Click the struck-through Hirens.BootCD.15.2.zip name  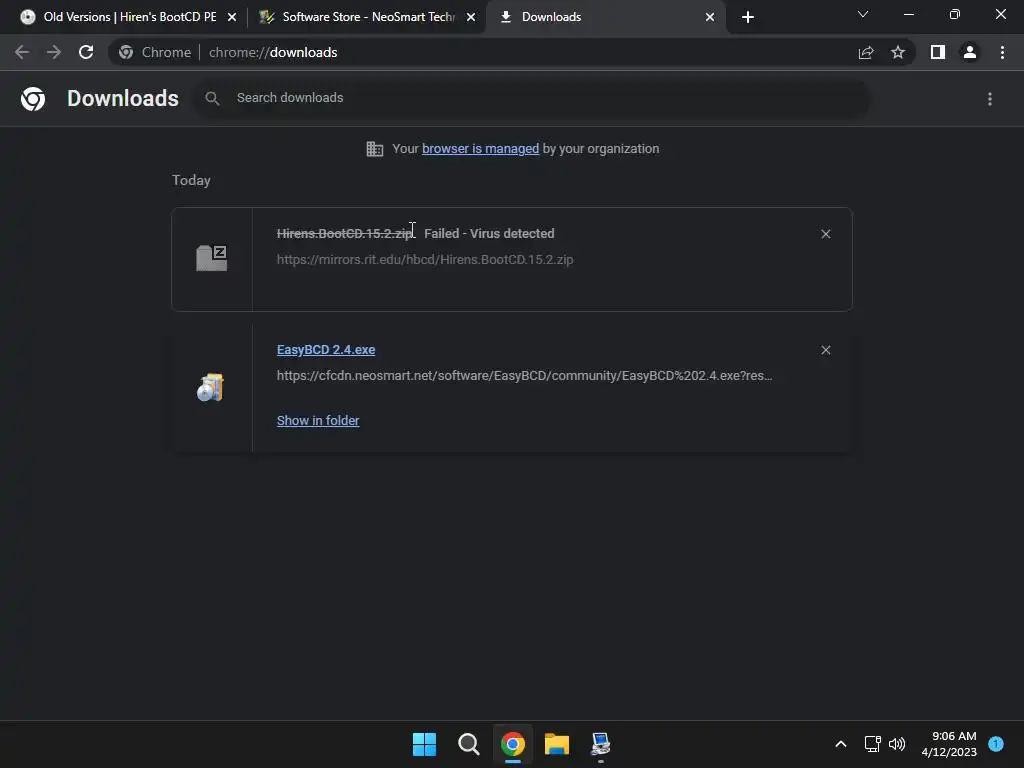pyautogui.click(x=345, y=233)
